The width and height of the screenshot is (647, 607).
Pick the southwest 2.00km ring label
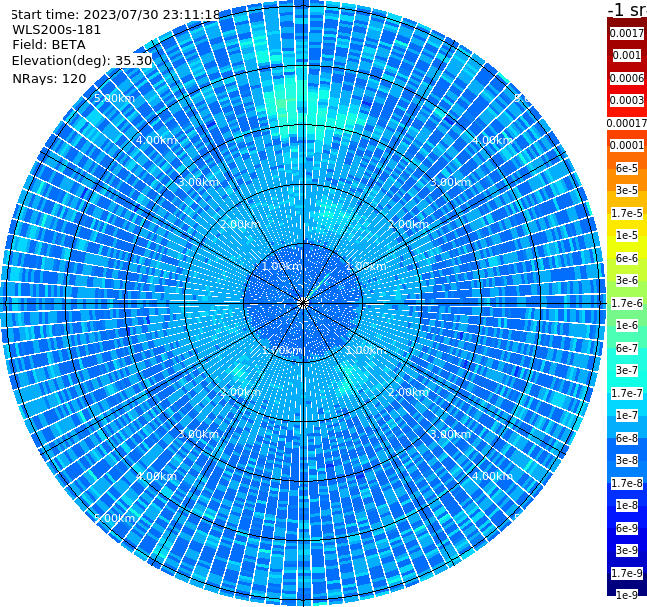coord(241,392)
